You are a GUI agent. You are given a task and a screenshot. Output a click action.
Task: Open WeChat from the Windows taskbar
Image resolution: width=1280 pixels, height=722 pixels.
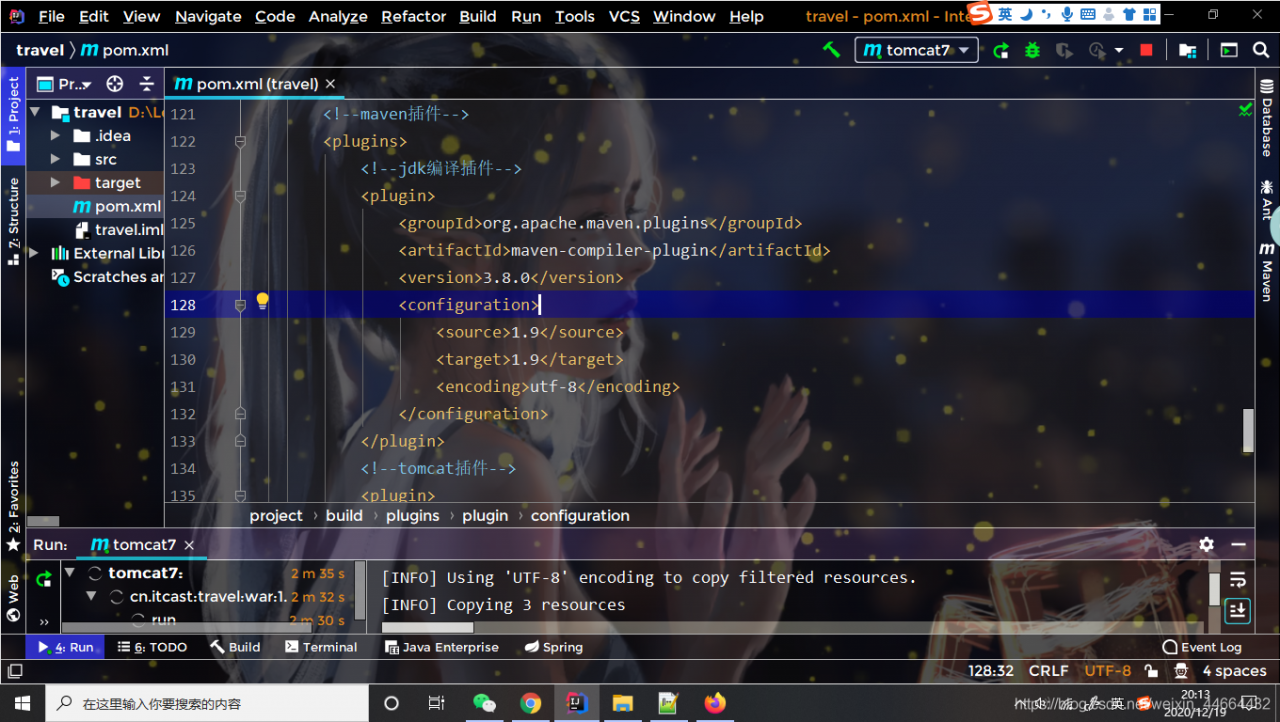pos(484,703)
